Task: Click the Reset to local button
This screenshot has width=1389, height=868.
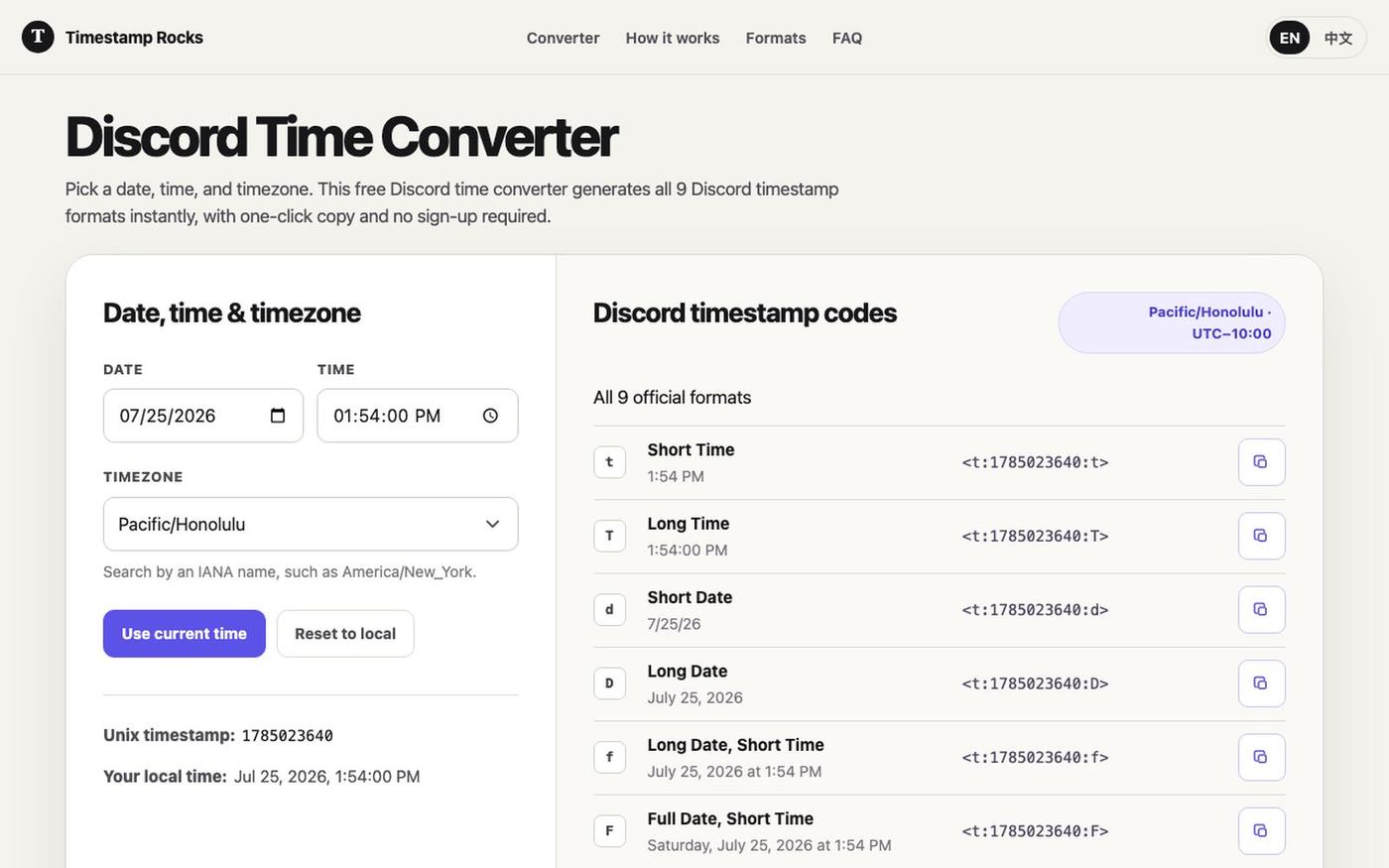Action: pos(345,634)
